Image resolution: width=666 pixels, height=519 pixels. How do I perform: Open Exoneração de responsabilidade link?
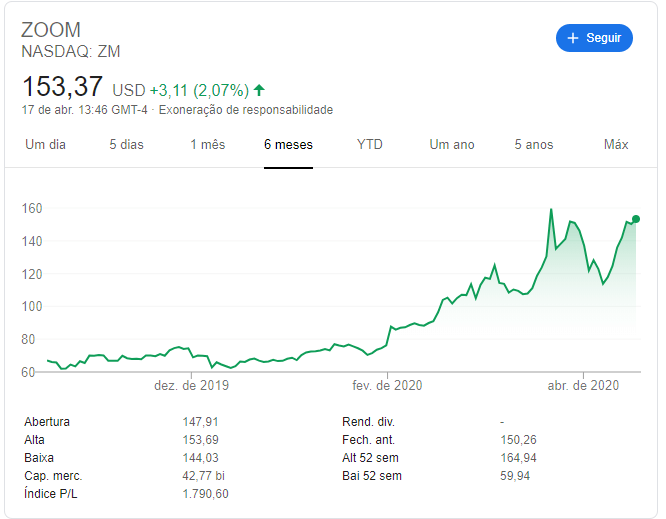pos(246,110)
